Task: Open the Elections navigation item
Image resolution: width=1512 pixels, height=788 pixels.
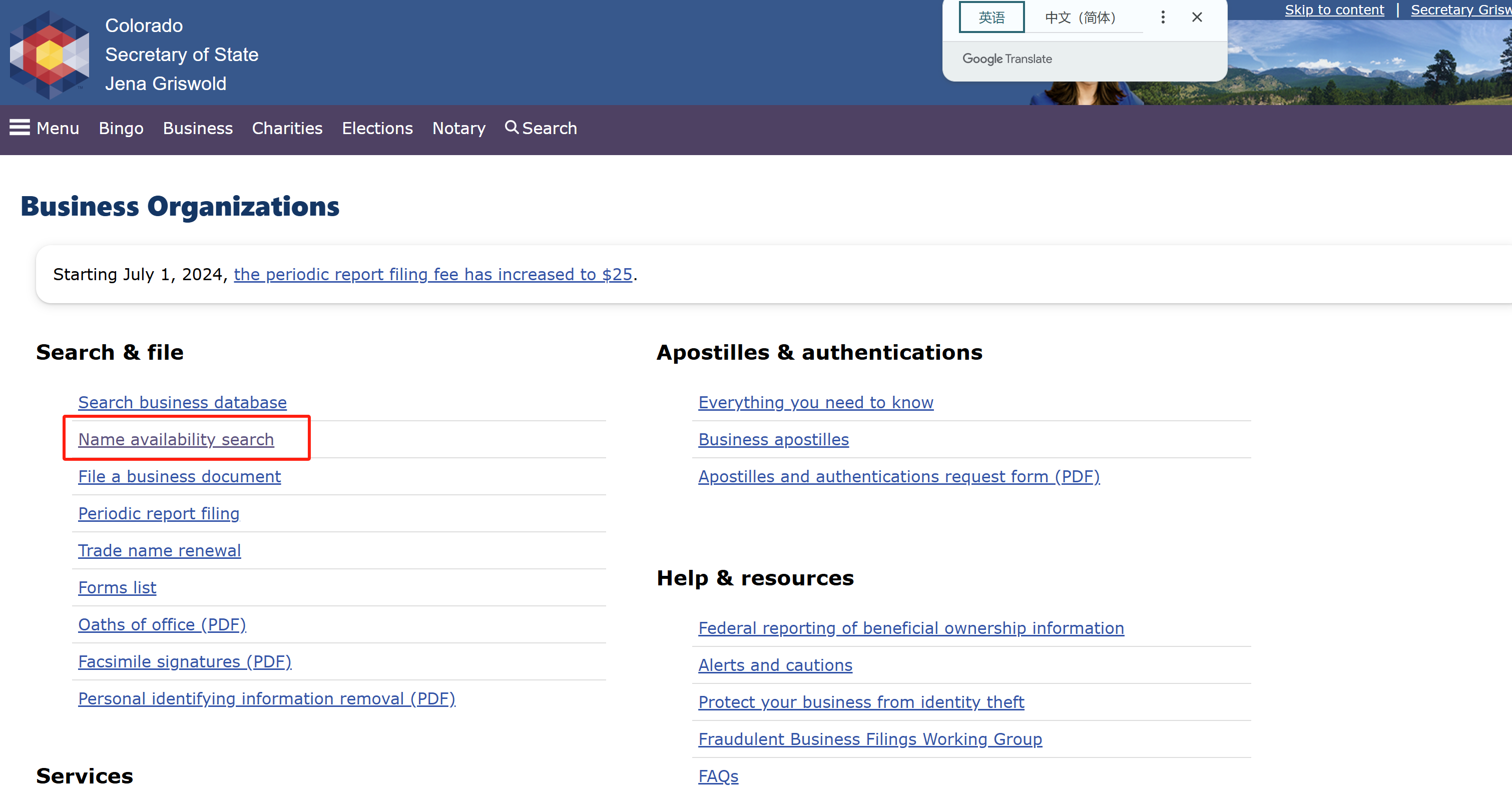Action: pos(377,128)
